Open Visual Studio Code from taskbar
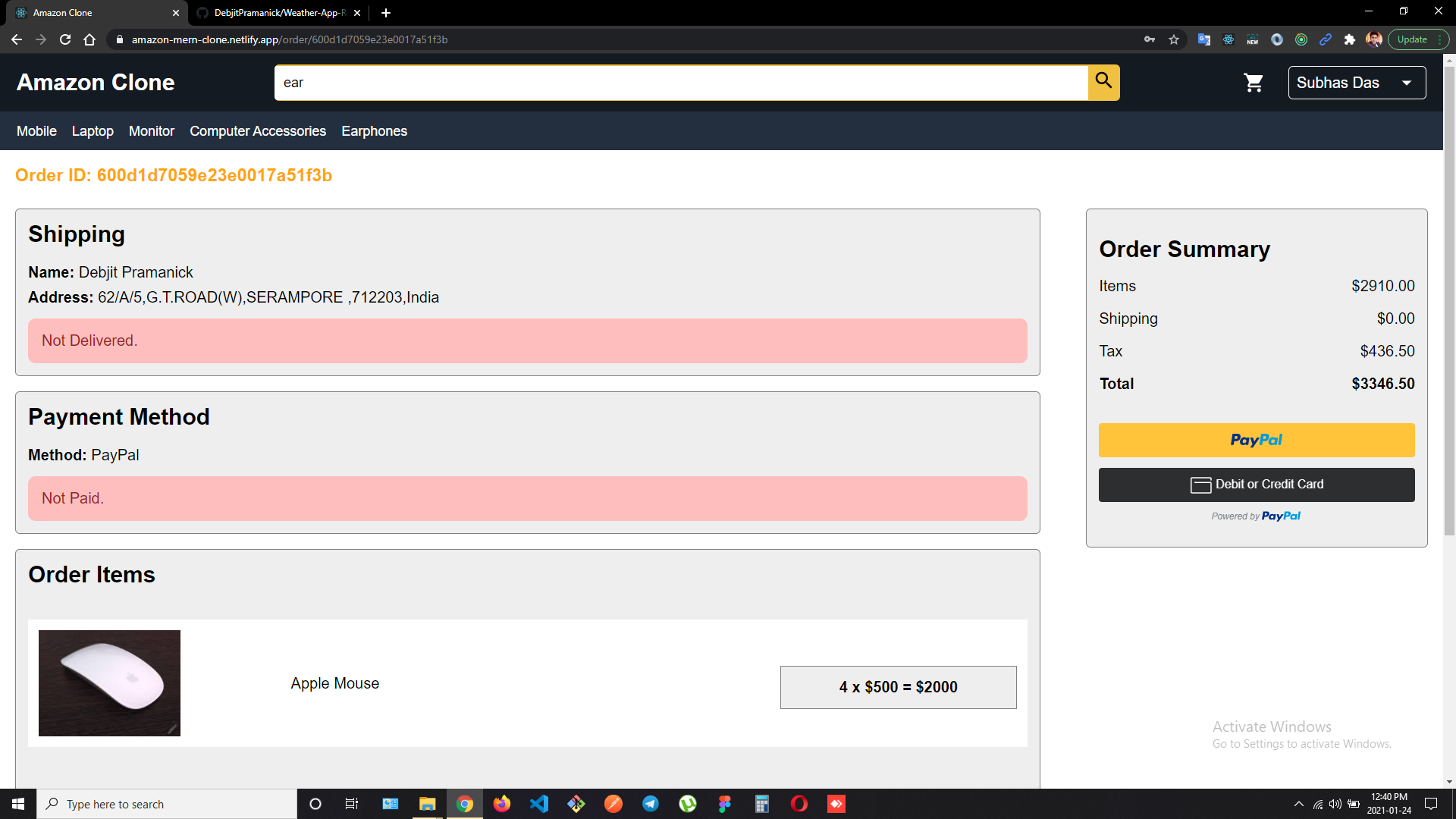The height and width of the screenshot is (819, 1456). pyautogui.click(x=539, y=804)
